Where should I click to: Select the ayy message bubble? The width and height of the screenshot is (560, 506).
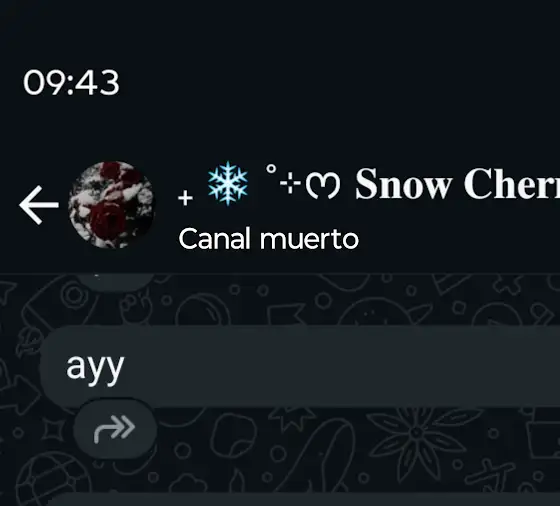[x=300, y=366]
